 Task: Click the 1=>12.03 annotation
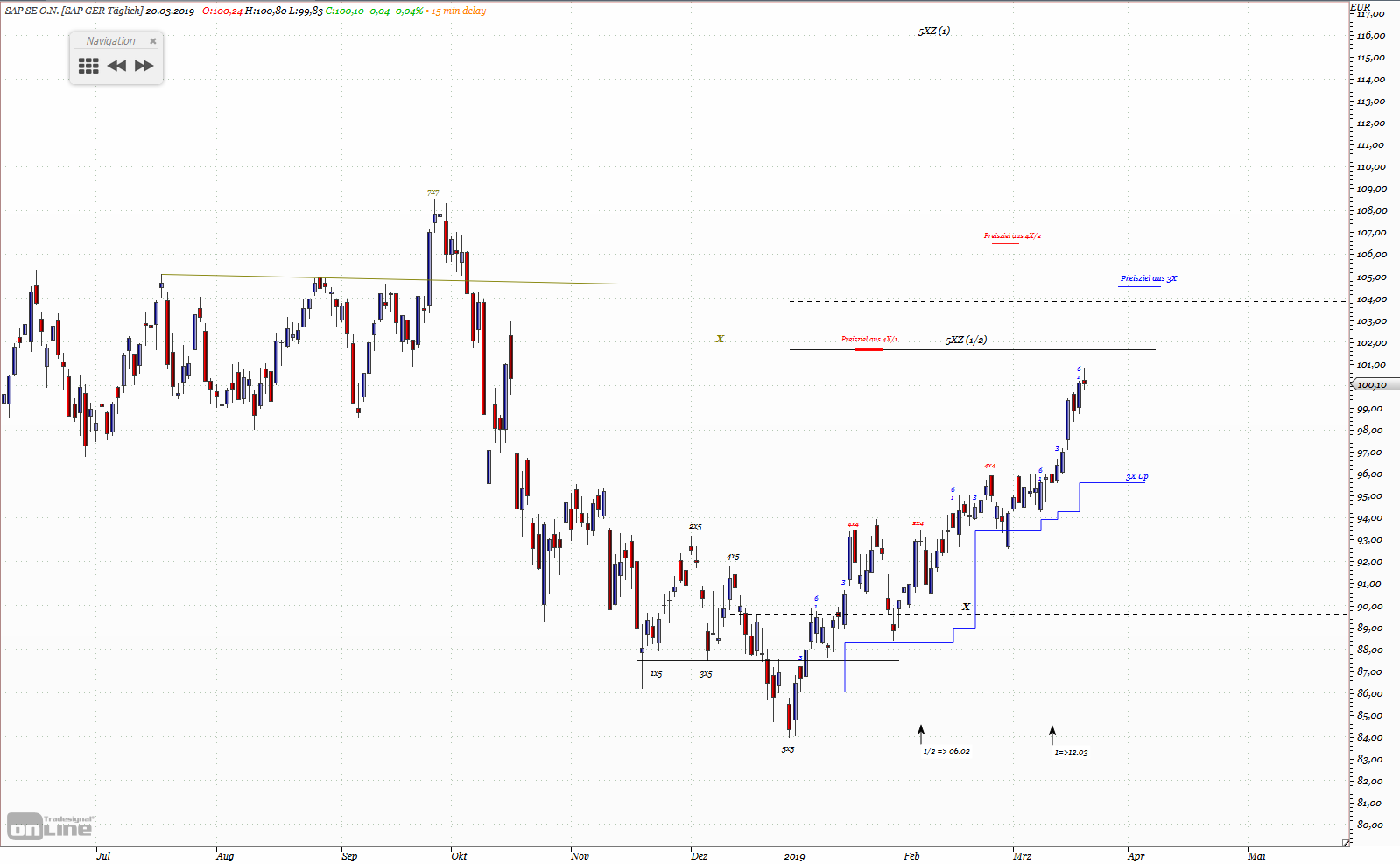(x=1071, y=752)
